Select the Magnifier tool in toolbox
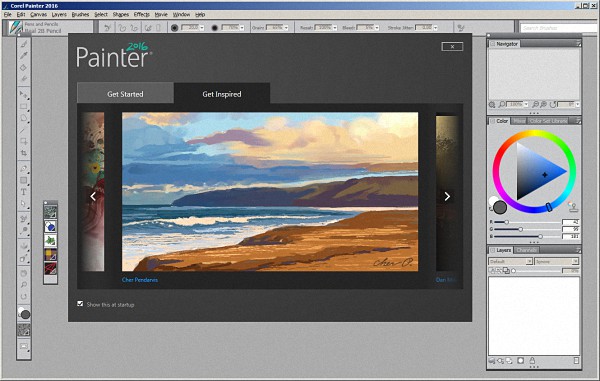600x381 pixels. pos(24,285)
